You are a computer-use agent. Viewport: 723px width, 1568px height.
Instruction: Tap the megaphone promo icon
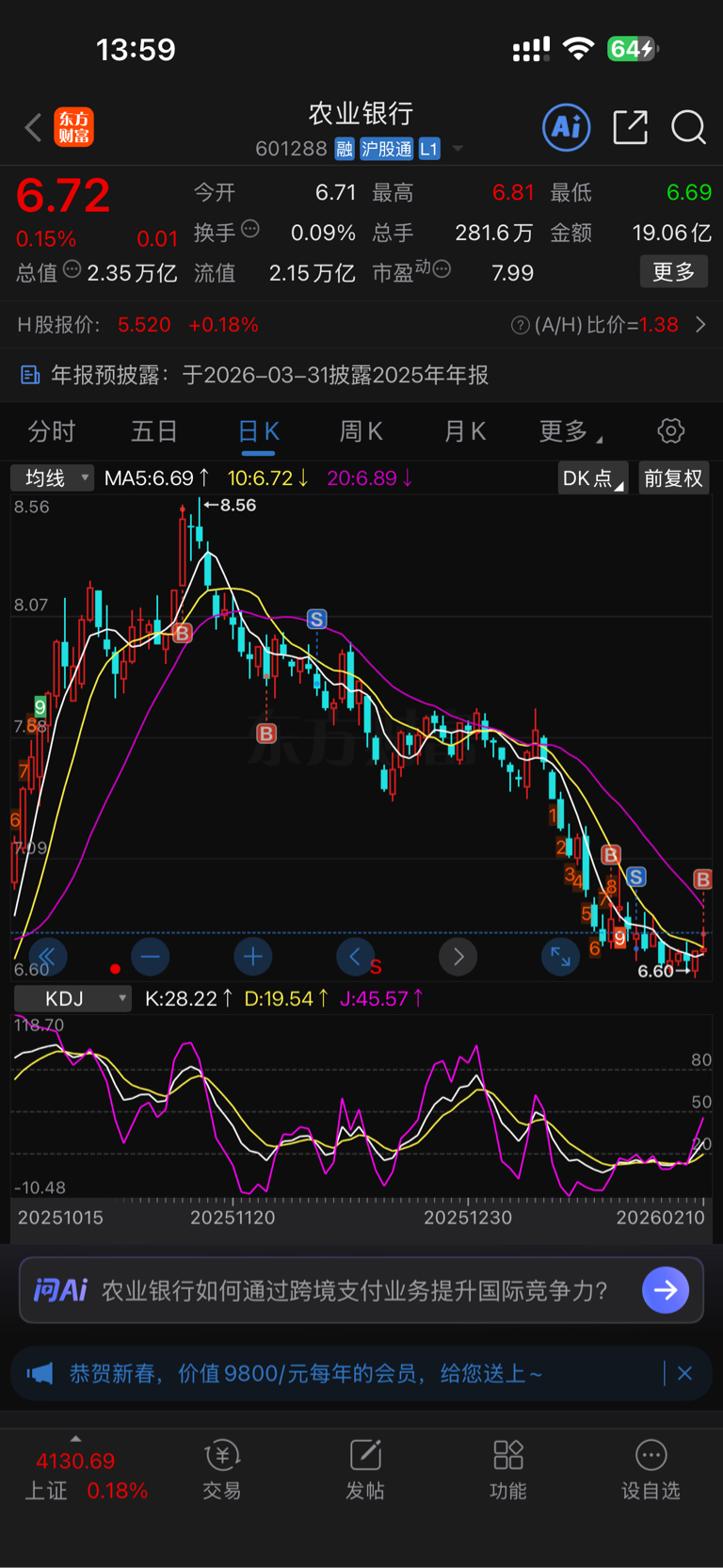point(40,1374)
